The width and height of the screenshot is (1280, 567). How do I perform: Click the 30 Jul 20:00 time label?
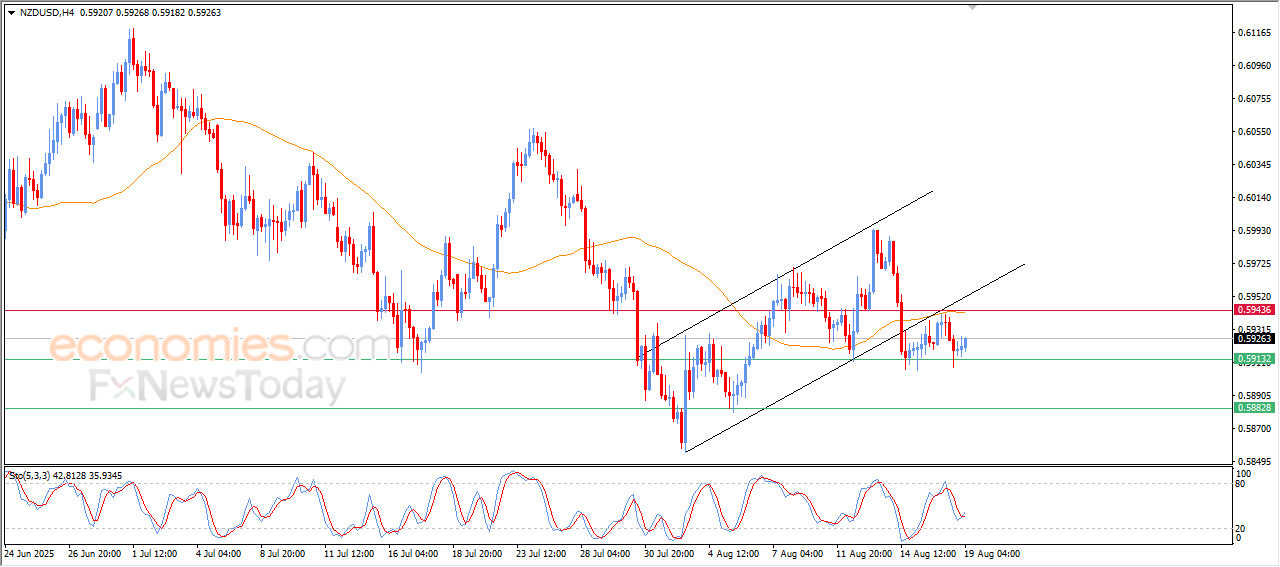[x=670, y=553]
